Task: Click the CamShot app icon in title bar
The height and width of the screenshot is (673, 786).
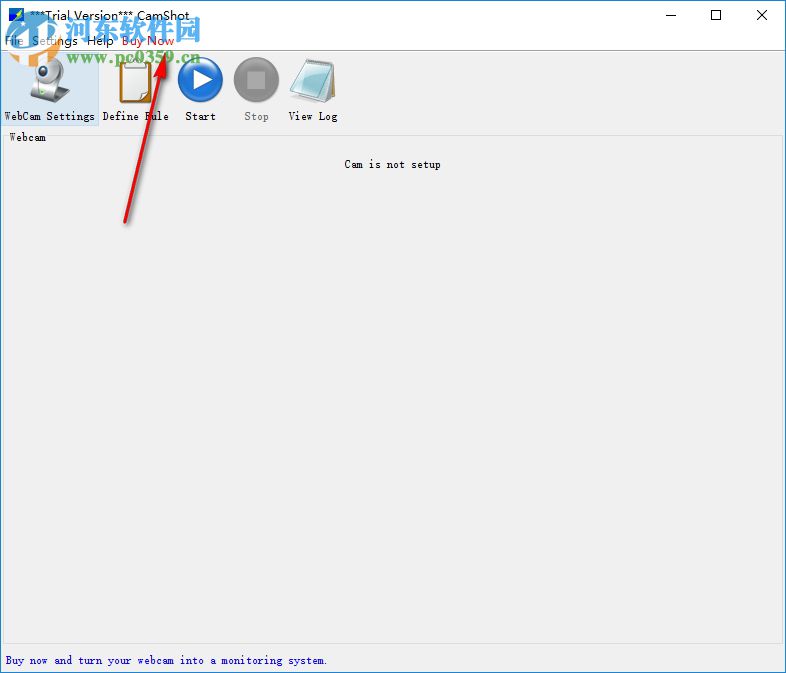Action: click(x=16, y=15)
